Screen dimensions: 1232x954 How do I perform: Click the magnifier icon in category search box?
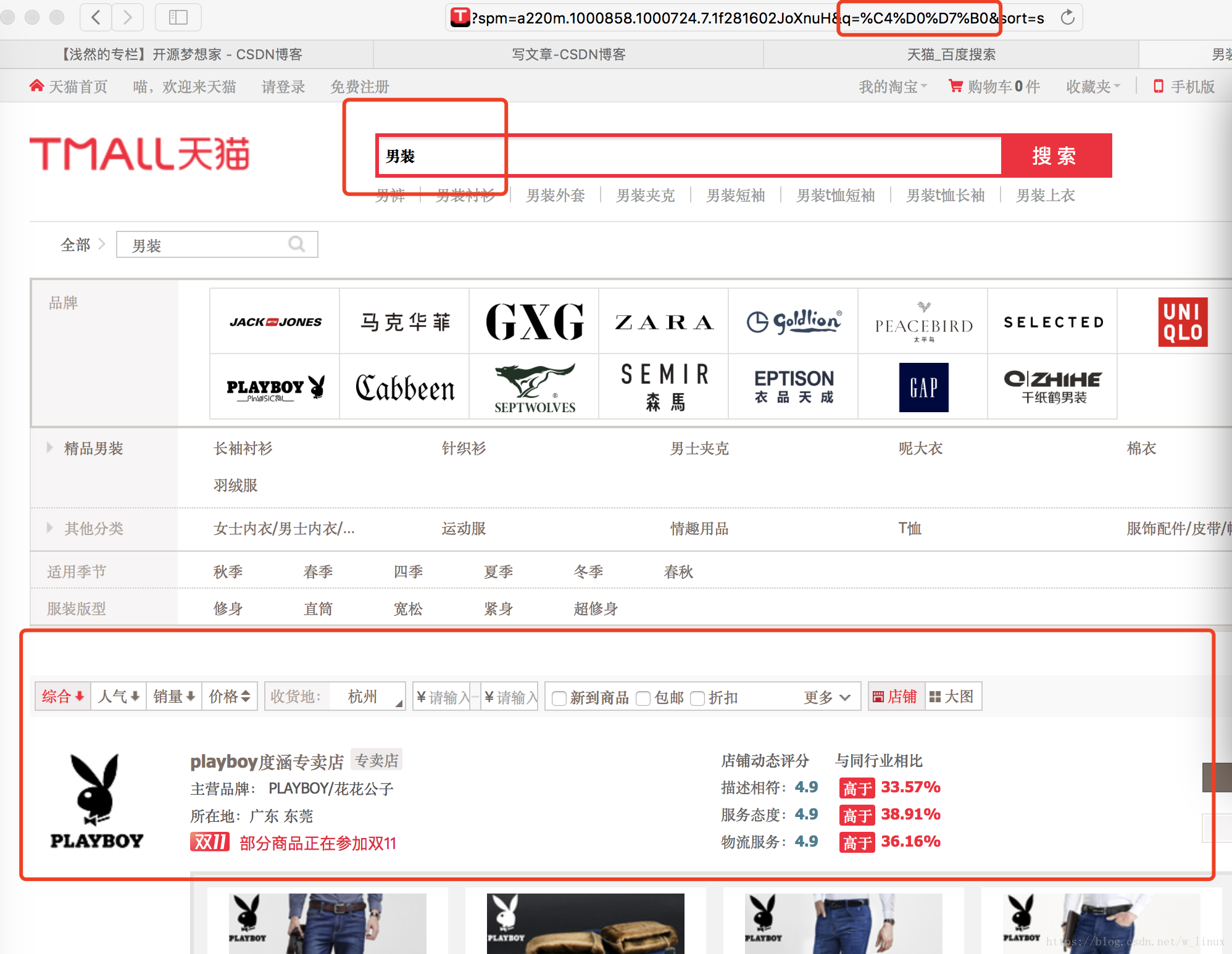coord(297,244)
